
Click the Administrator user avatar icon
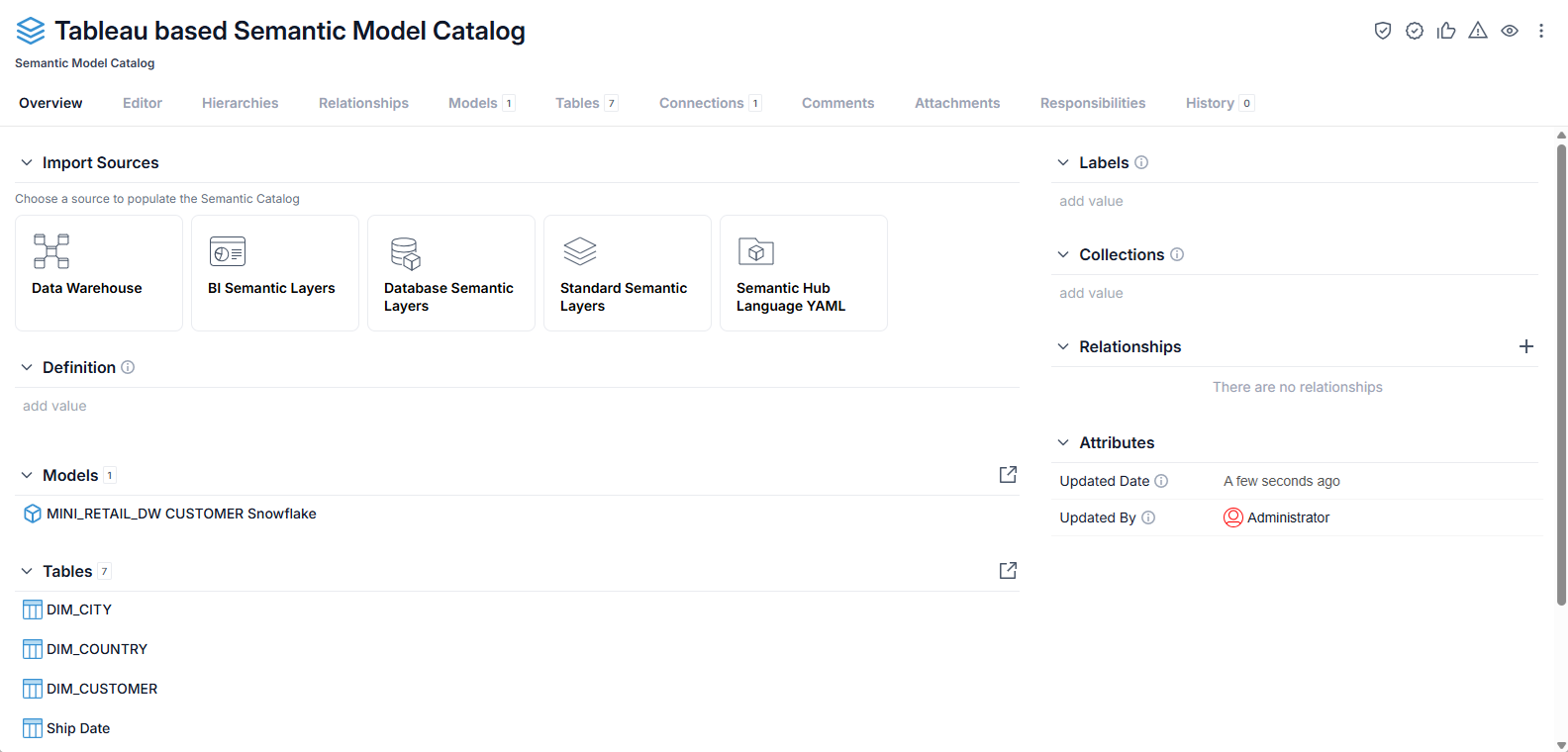[x=1233, y=517]
